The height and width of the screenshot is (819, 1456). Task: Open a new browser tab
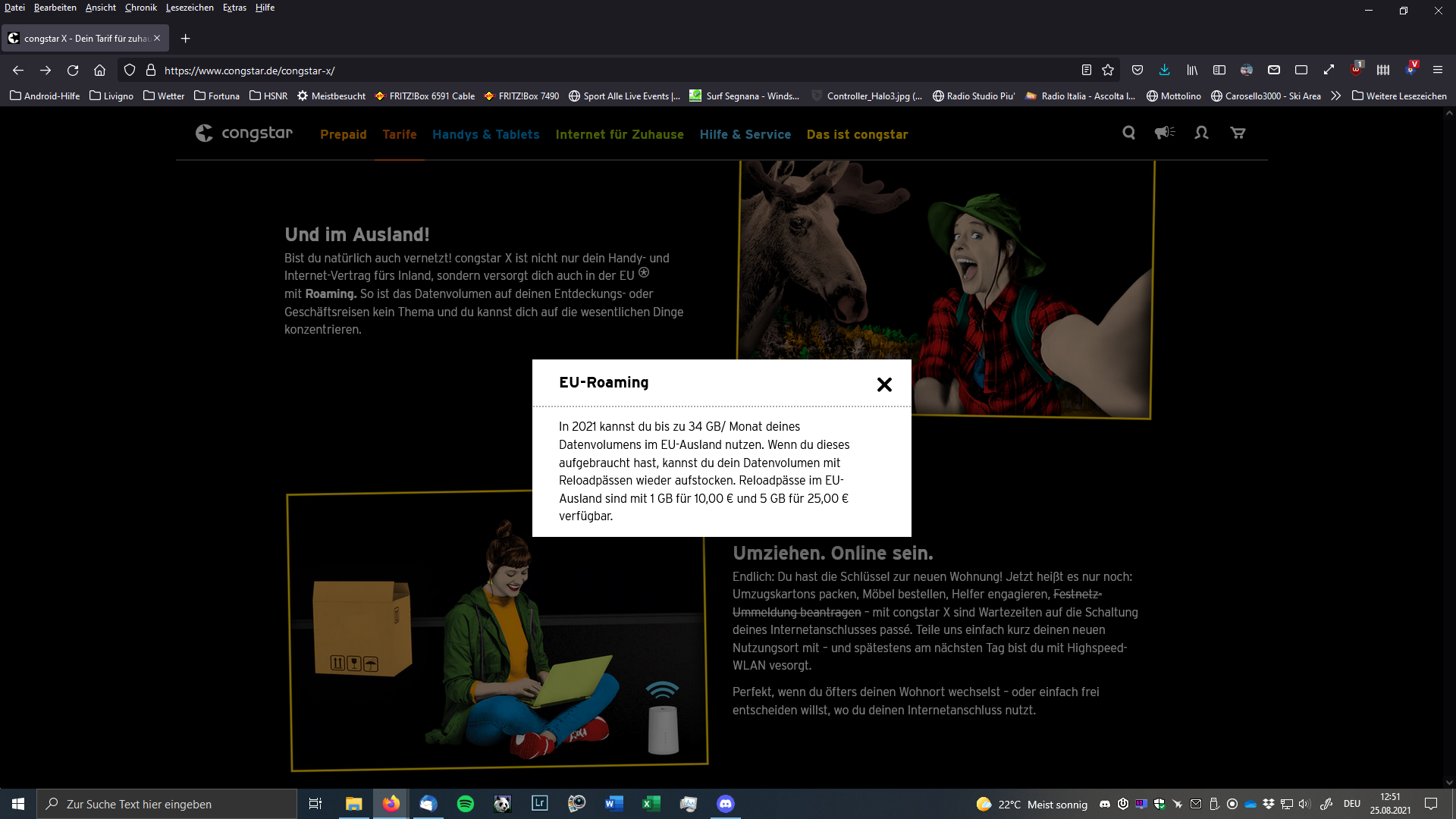click(185, 38)
